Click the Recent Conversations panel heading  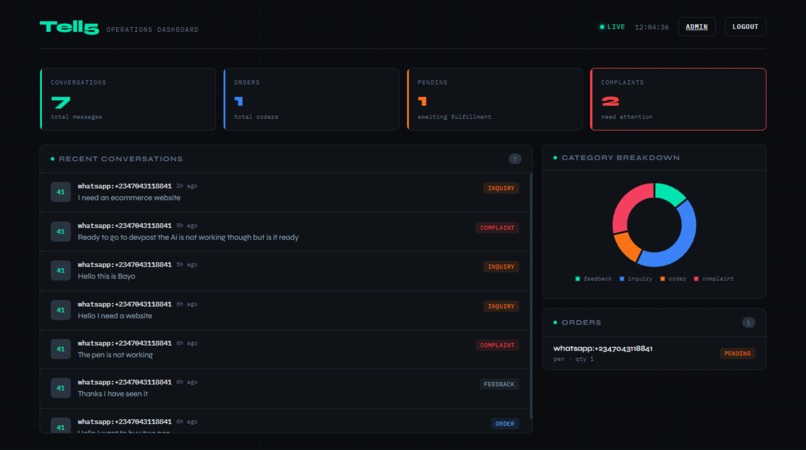[121, 159]
